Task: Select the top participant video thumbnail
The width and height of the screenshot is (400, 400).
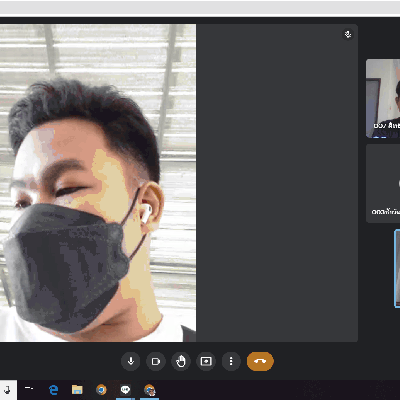Action: coord(383,98)
